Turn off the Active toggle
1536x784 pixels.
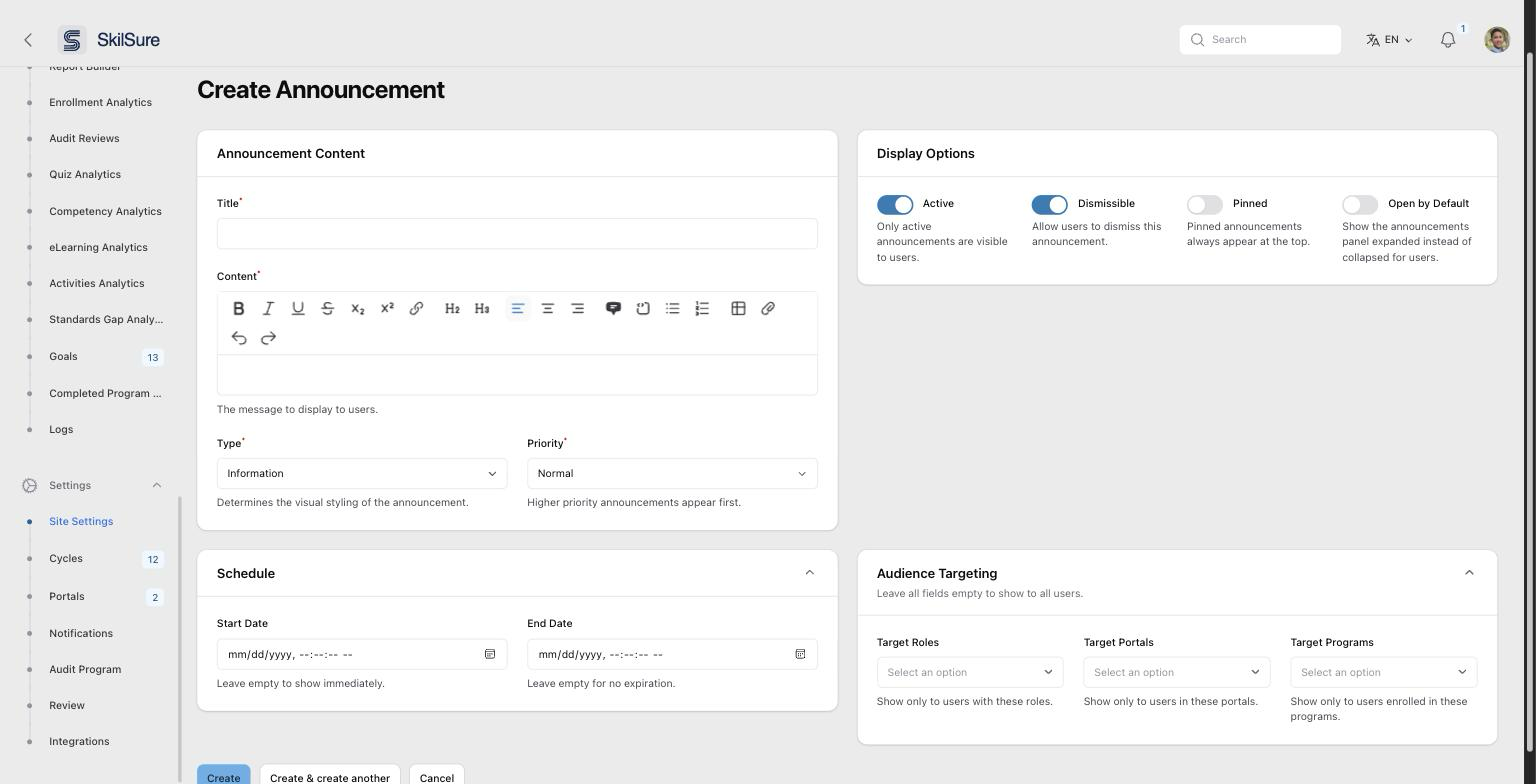point(895,204)
